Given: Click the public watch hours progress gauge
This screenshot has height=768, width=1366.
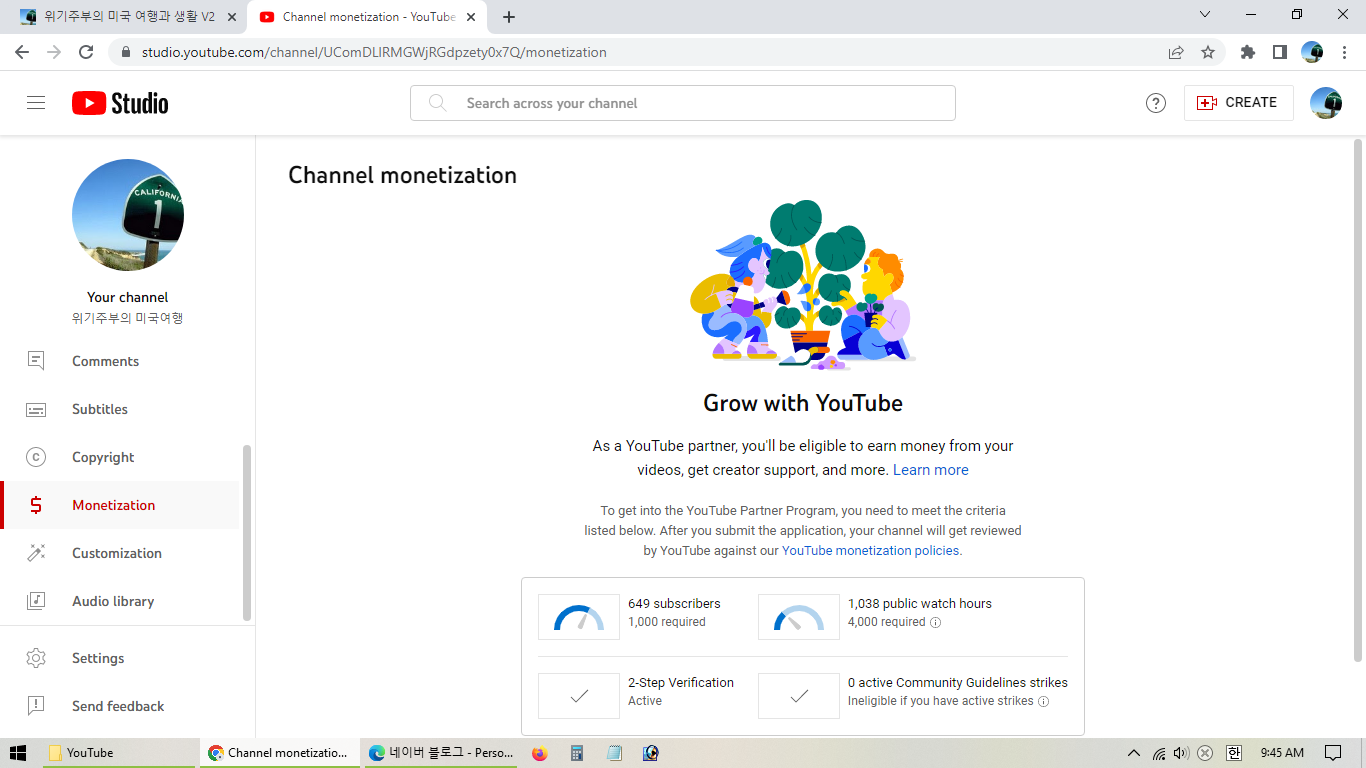Looking at the screenshot, I should coord(799,617).
